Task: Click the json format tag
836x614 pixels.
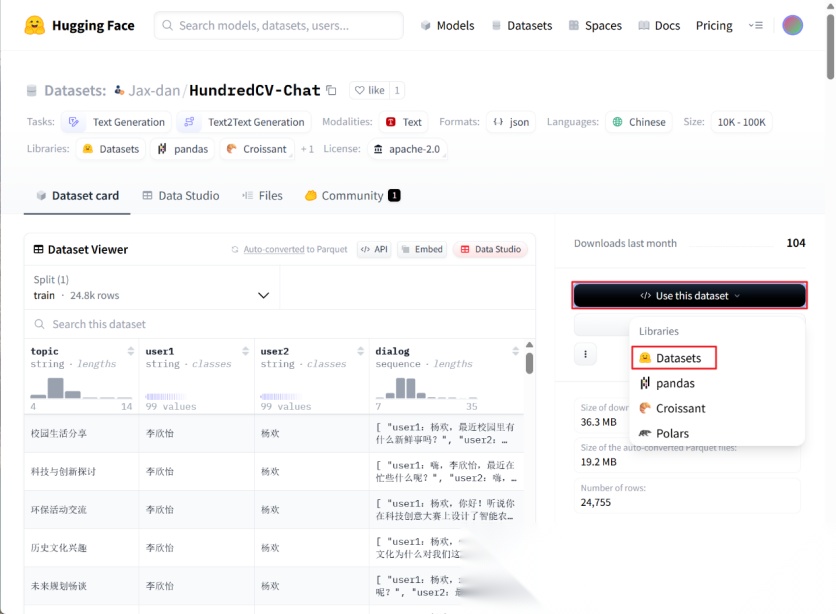Action: pos(511,122)
